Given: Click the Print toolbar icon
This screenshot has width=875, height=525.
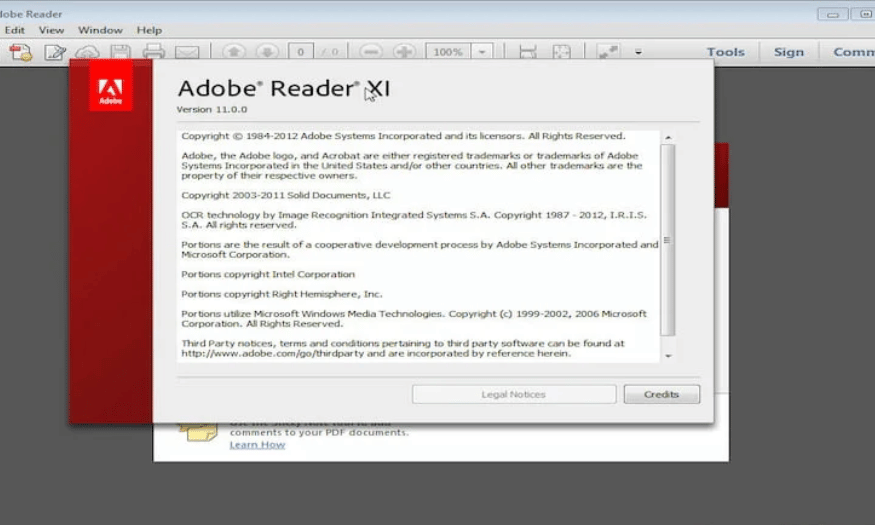Looking at the screenshot, I should pos(153,52).
